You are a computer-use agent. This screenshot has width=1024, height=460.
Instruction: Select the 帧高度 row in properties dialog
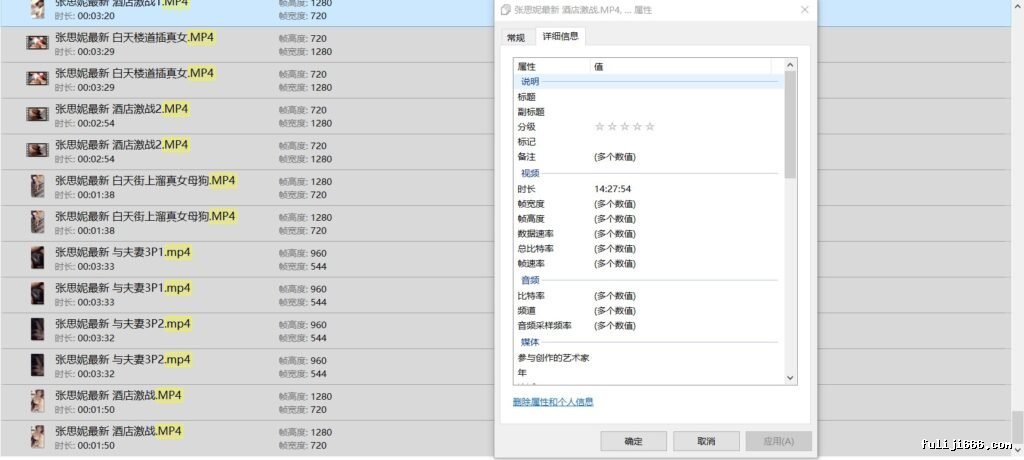pos(648,219)
